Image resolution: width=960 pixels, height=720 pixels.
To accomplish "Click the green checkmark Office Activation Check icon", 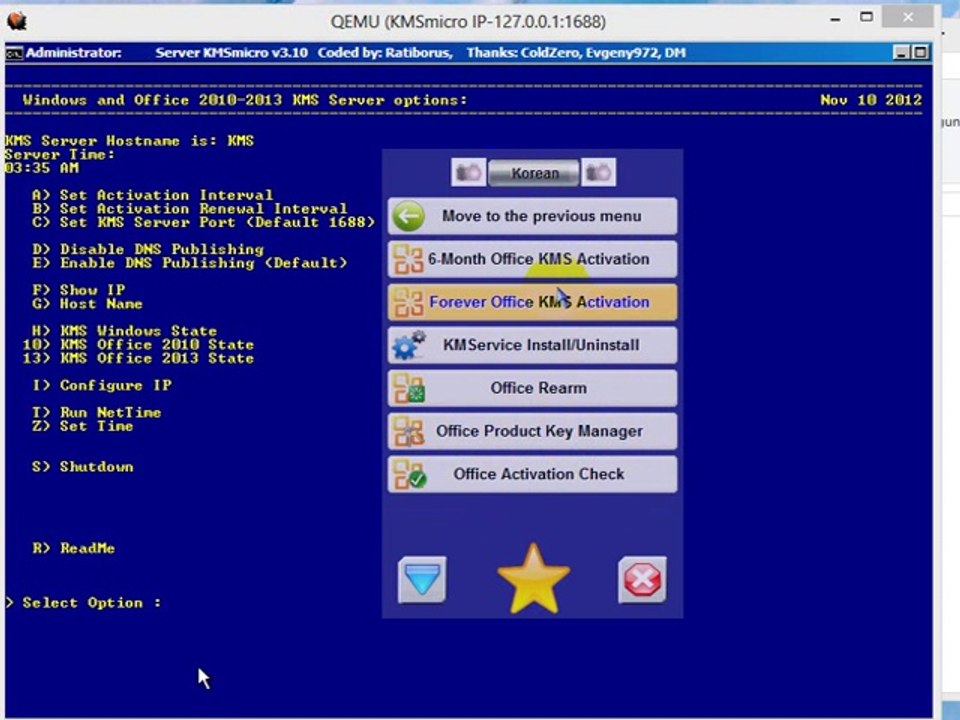I will point(409,474).
